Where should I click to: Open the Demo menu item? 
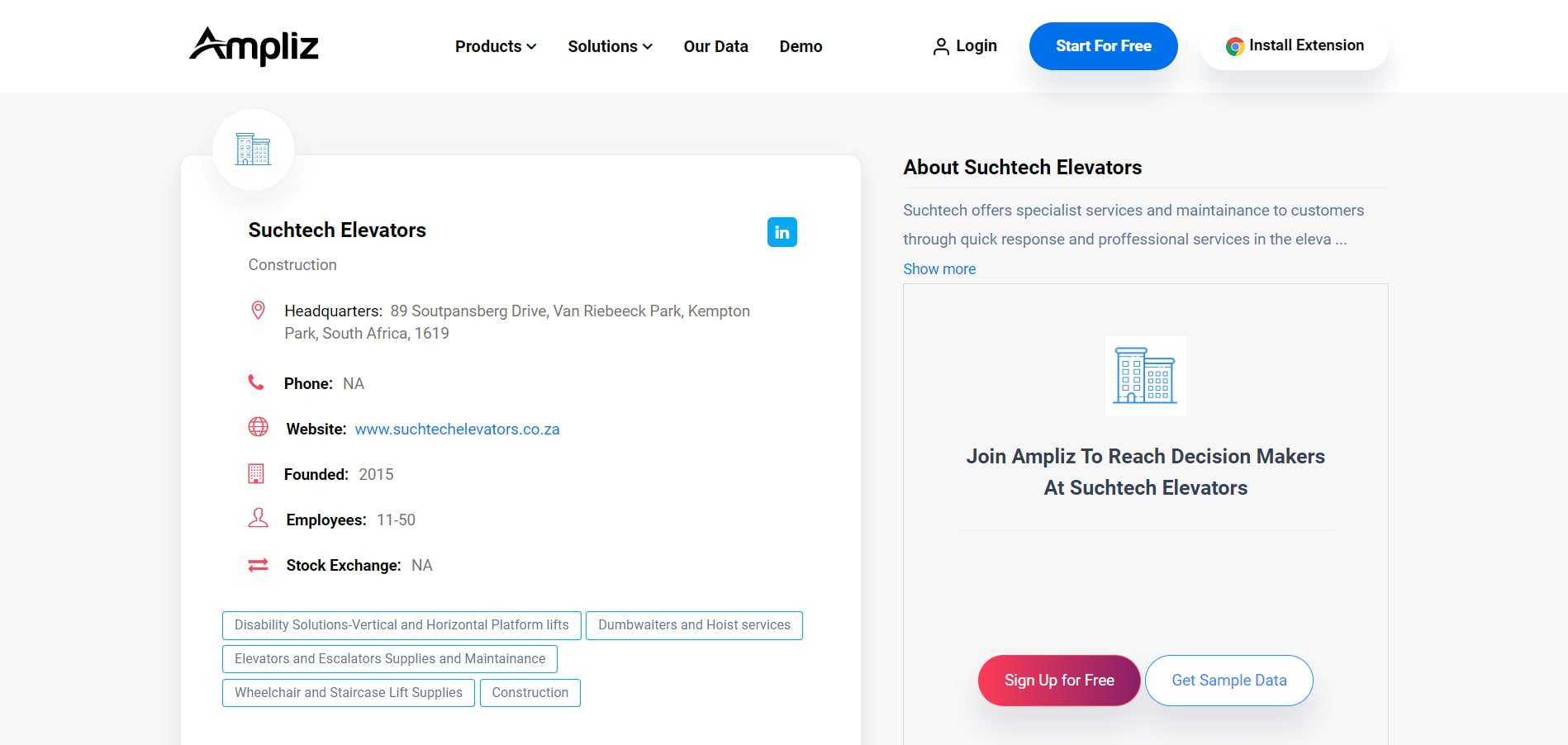pyautogui.click(x=800, y=46)
